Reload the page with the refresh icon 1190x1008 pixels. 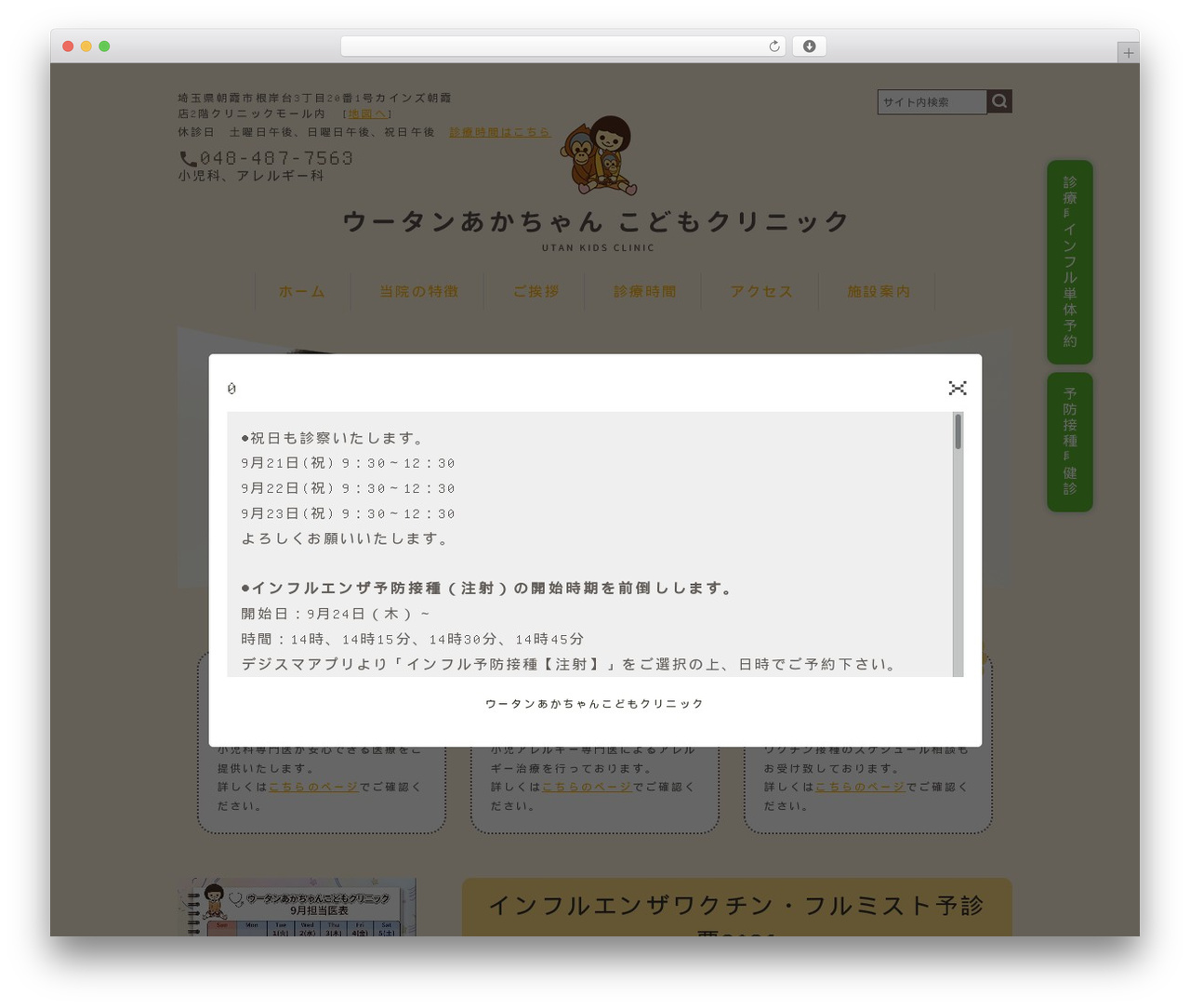coord(774,46)
